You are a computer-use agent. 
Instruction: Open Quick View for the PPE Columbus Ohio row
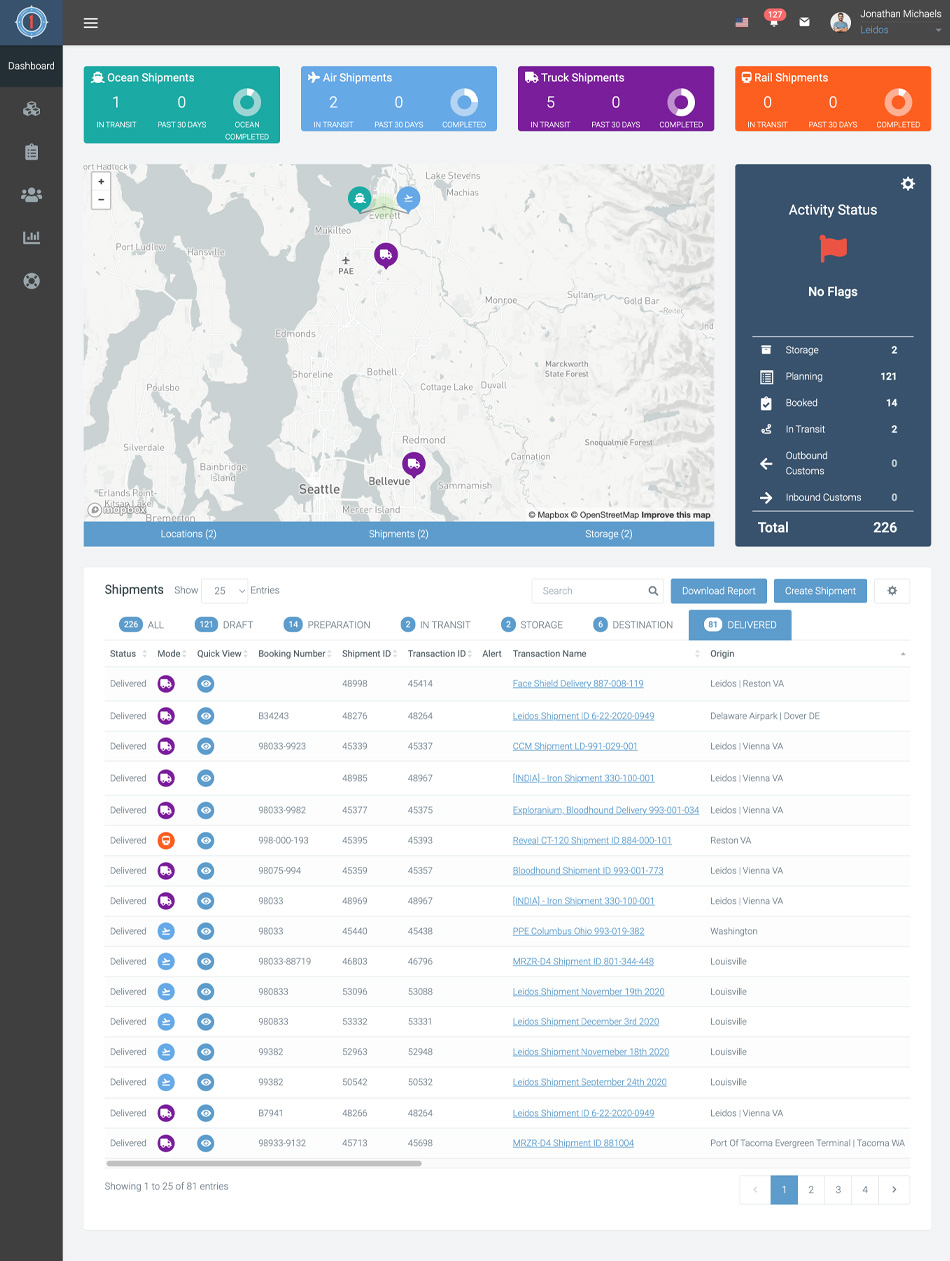[x=205, y=931]
